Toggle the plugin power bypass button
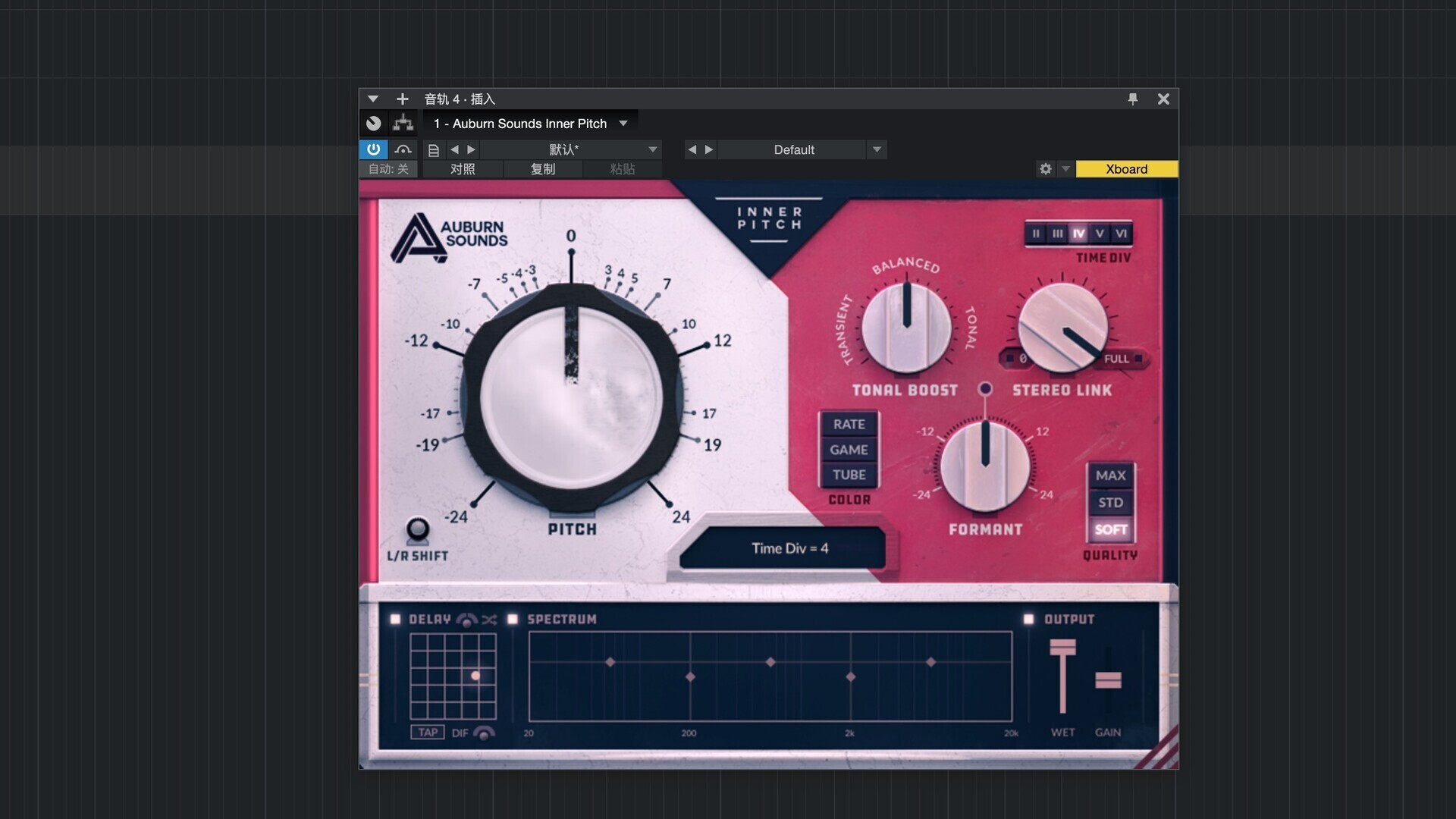 pyautogui.click(x=373, y=149)
